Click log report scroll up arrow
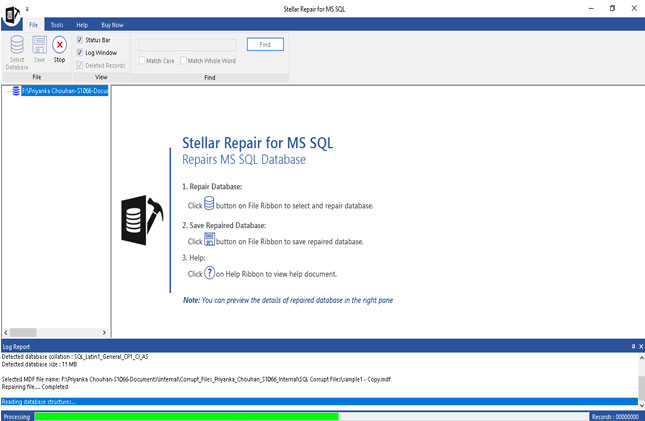 pos(641,358)
